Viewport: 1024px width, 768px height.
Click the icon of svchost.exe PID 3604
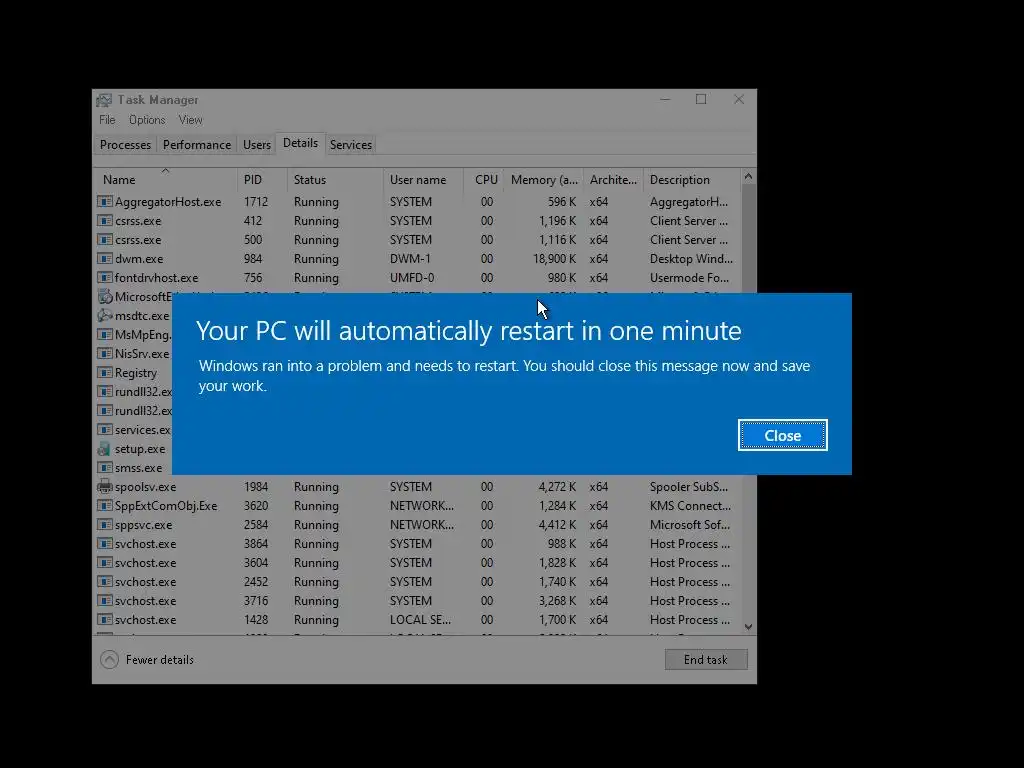point(104,562)
